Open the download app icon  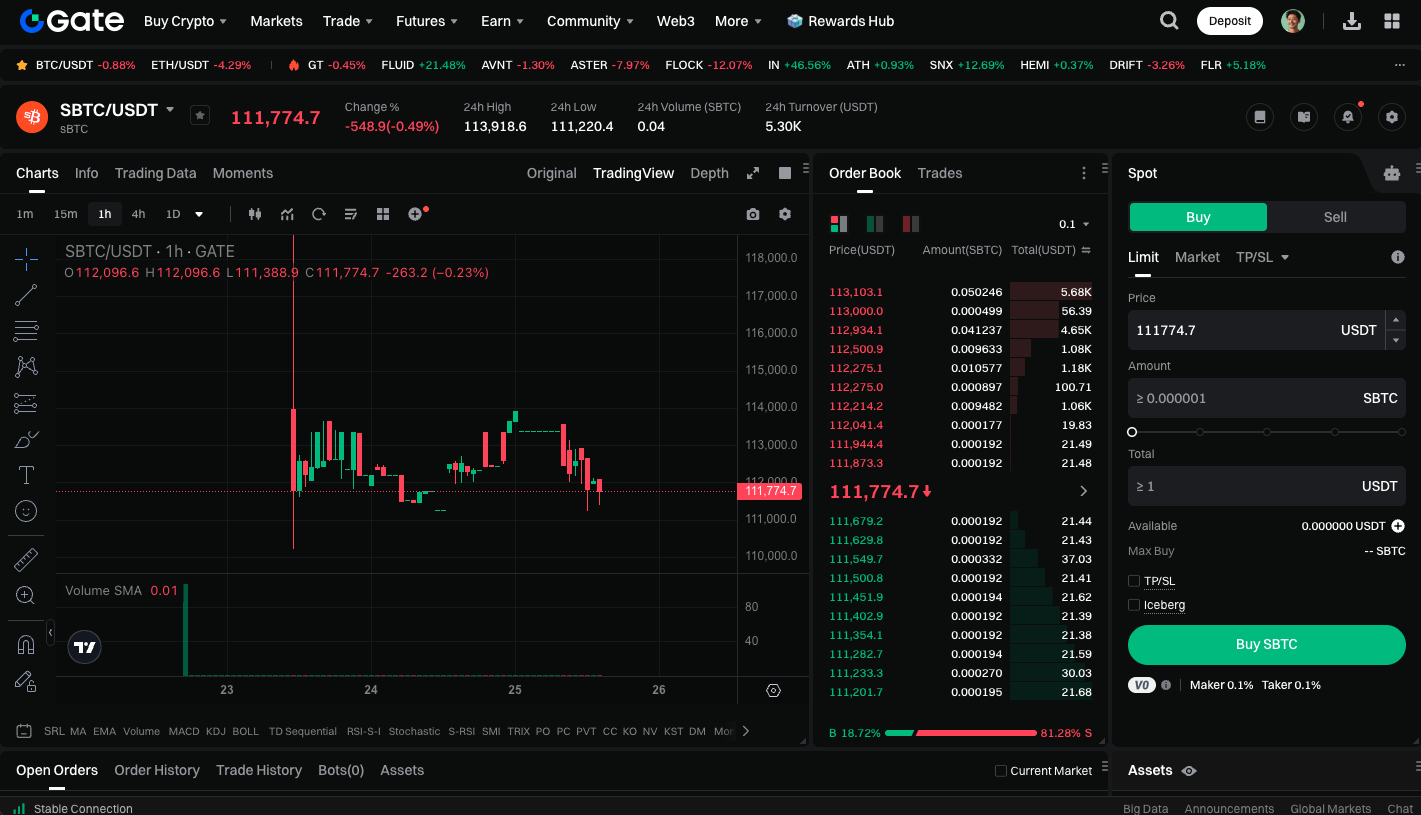[1351, 21]
